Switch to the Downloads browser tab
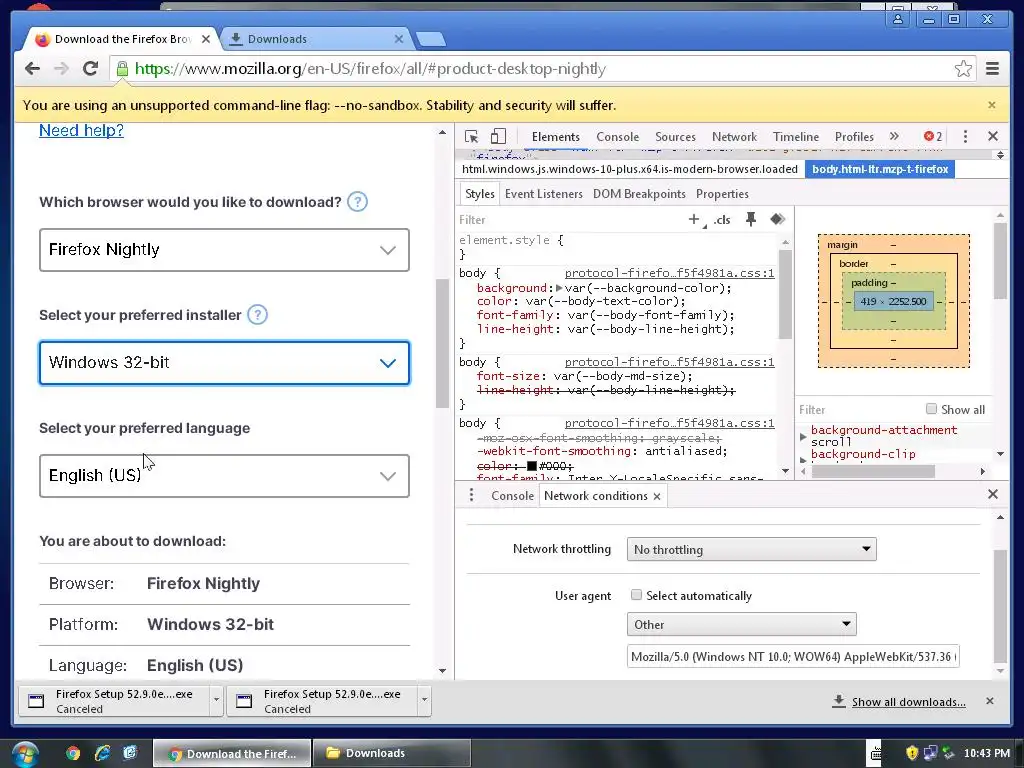 point(316,39)
